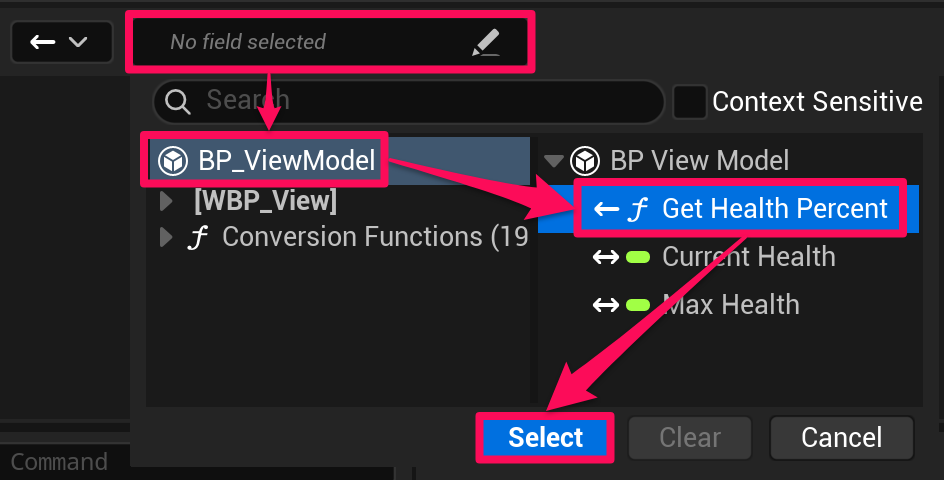
Task: Click the green float pin beside Max Health
Action: tap(638, 305)
